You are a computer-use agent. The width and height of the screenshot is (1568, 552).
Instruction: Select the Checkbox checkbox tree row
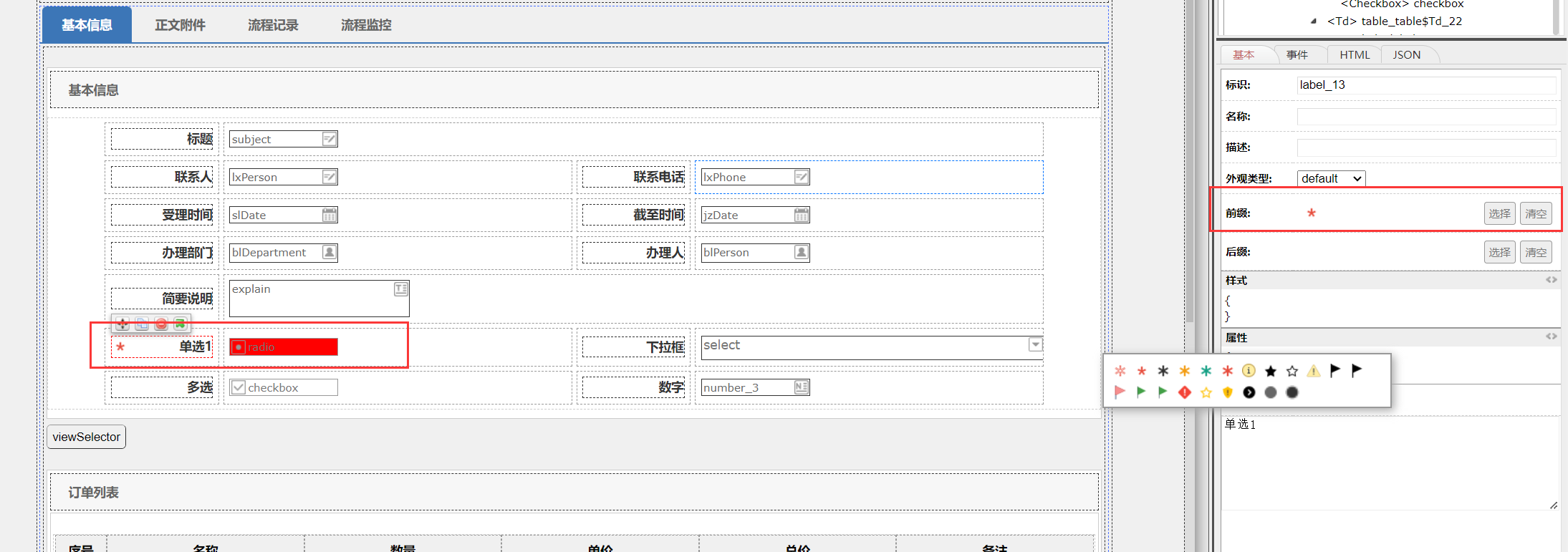pos(1402,4)
